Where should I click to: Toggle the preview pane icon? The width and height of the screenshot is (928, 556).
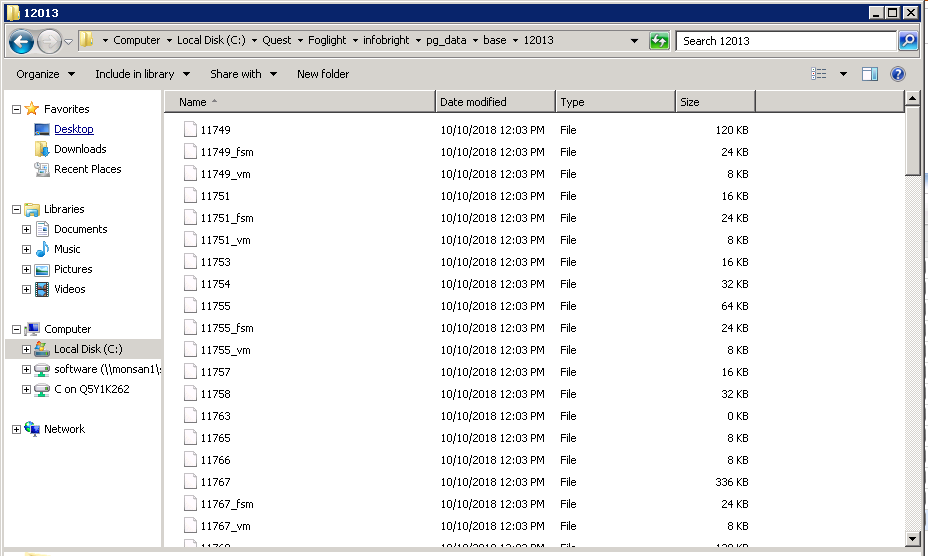coord(869,74)
